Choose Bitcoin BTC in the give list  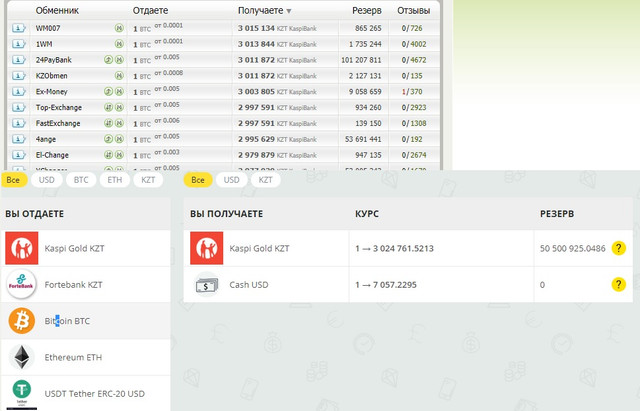point(85,321)
